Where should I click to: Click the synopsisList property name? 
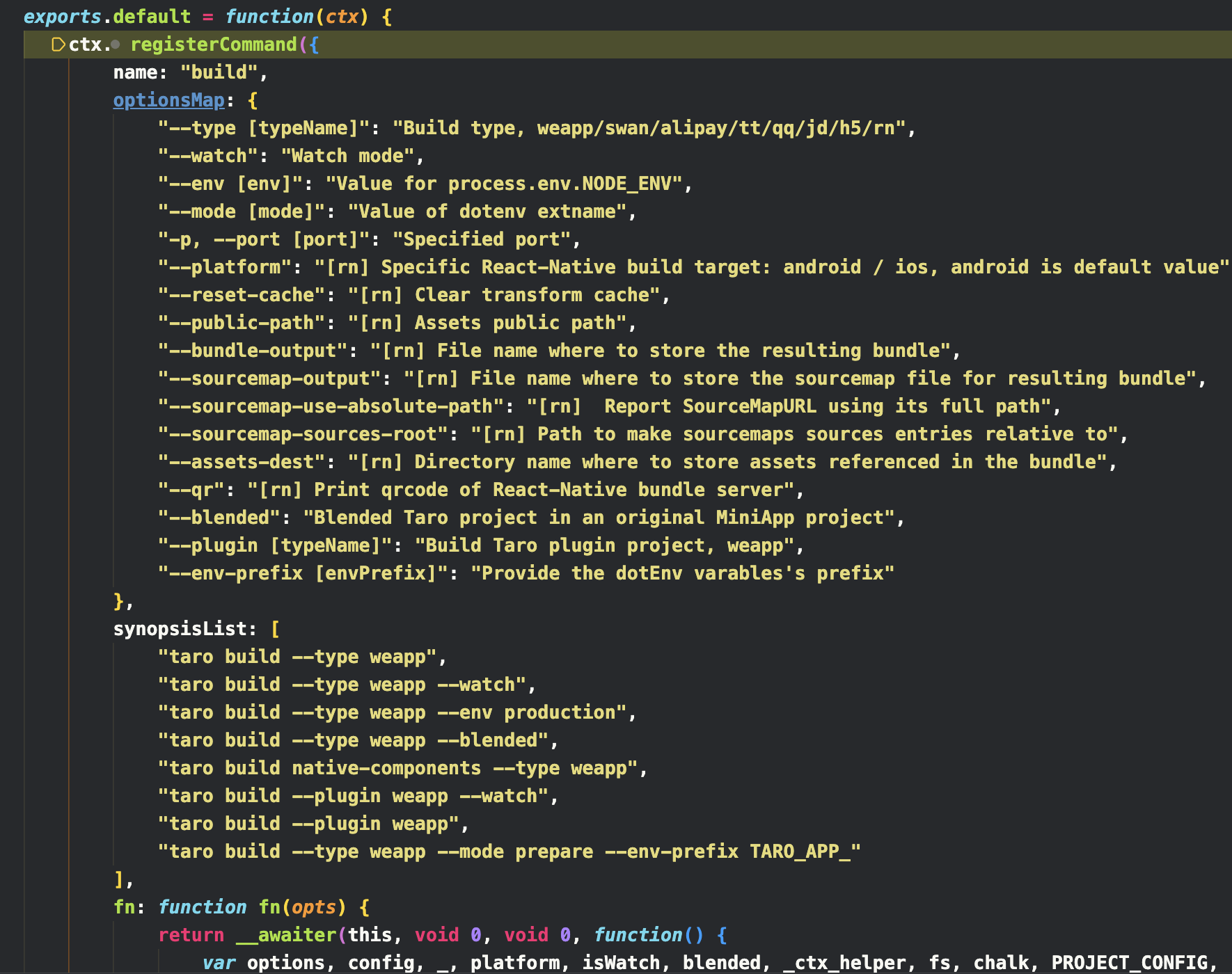(x=180, y=629)
